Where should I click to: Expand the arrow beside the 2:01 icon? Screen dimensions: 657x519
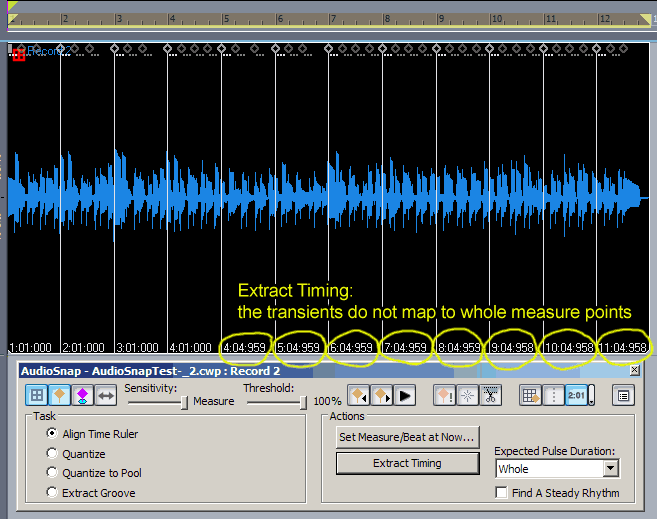[591, 397]
